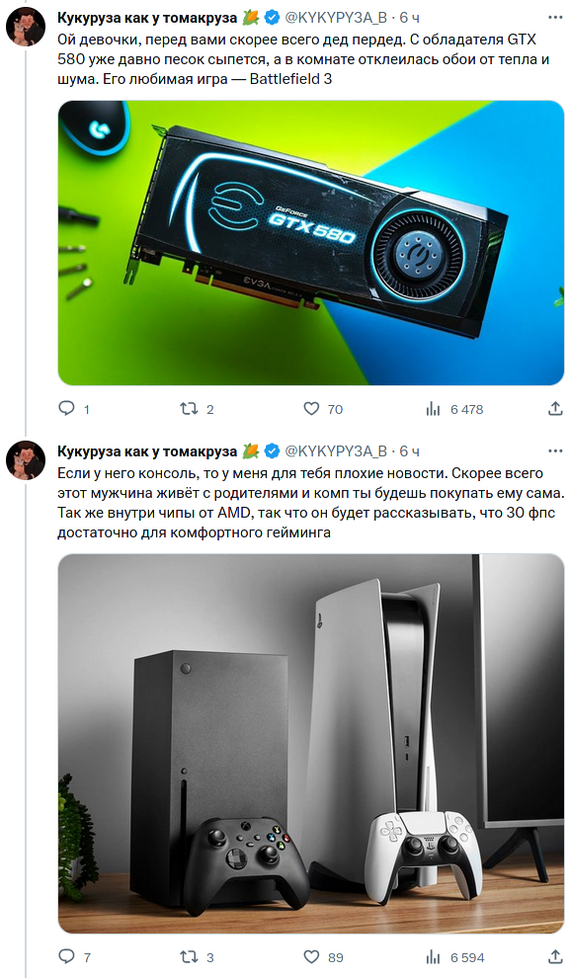Screen dimensions: 570x978
Task: Share the console tweet
Action: click(x=555, y=956)
